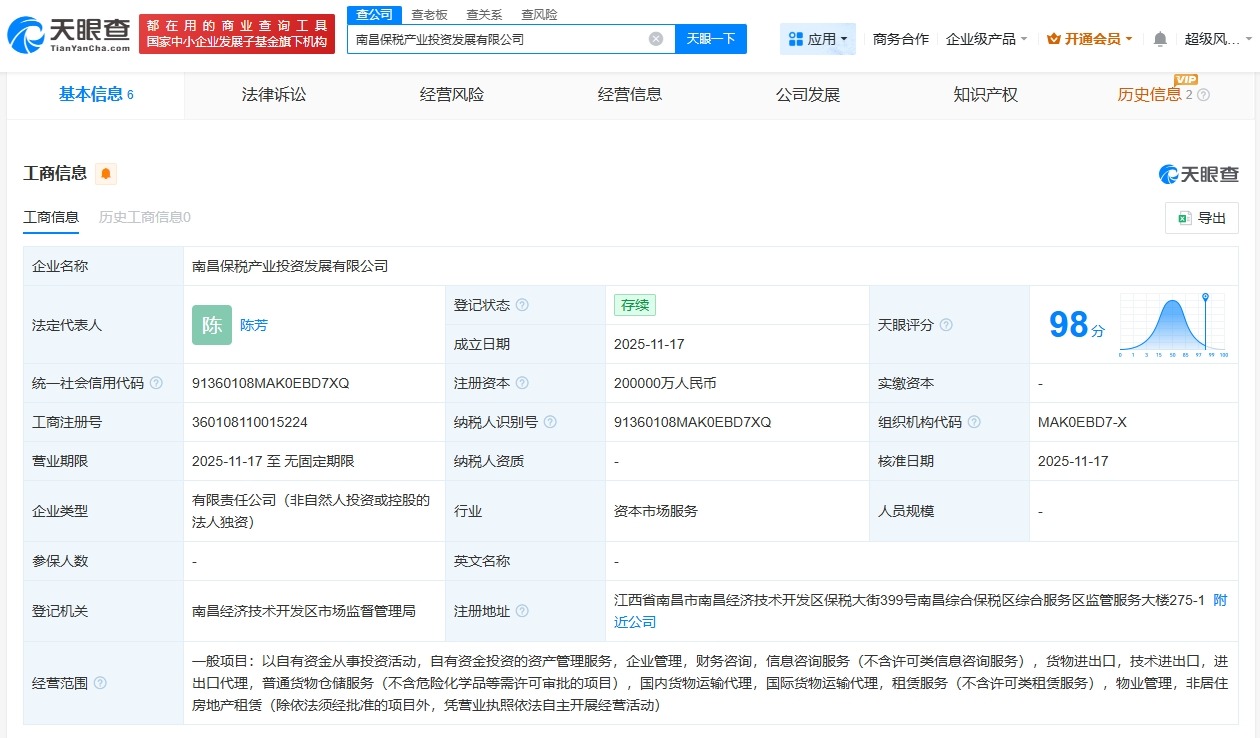Viewport: 1260px width, 738px height.
Task: Click the Excel icon in the 导出 button
Action: 1183,217
